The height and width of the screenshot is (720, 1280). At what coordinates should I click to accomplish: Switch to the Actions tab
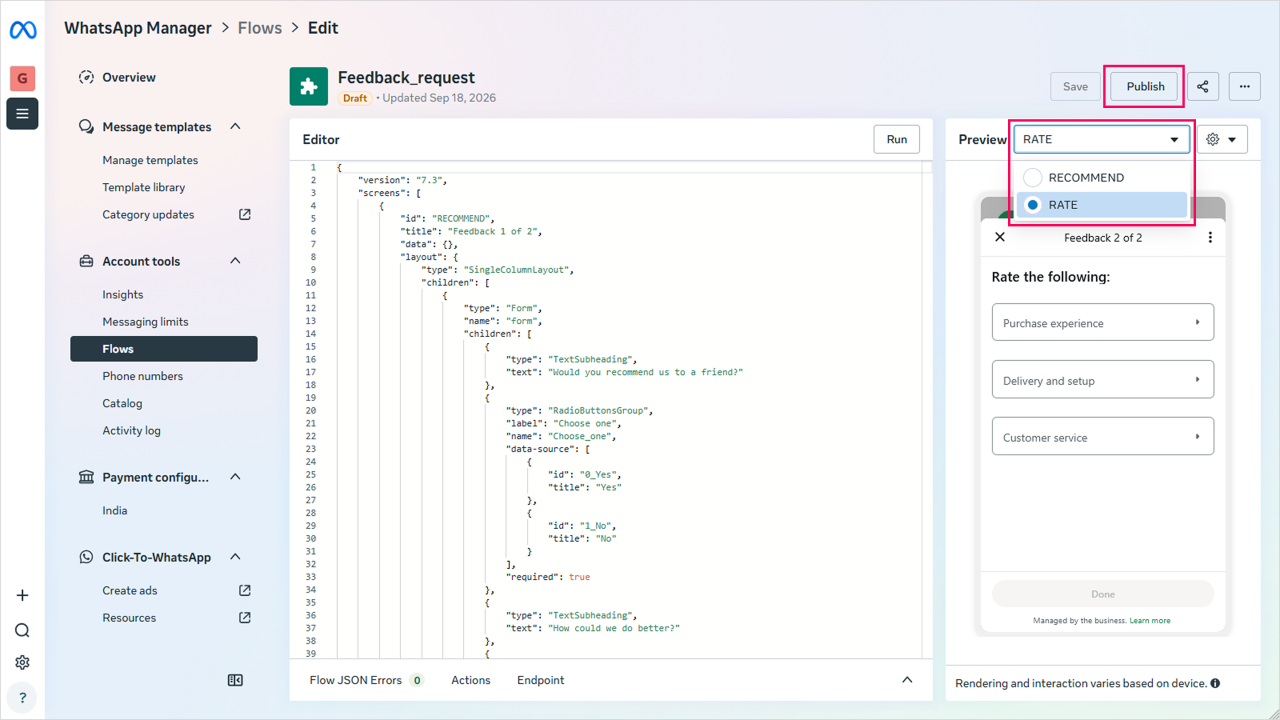[471, 680]
